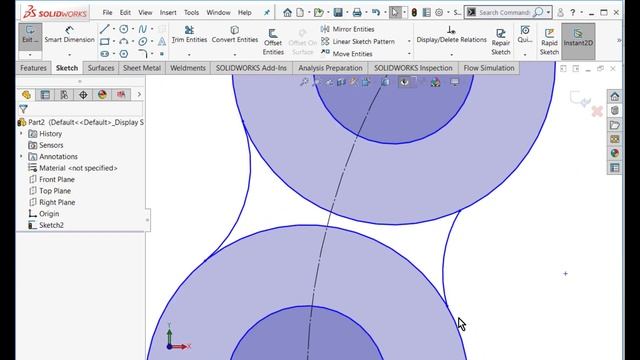
Task: Select the Spline sketch tool
Action: point(142,29)
